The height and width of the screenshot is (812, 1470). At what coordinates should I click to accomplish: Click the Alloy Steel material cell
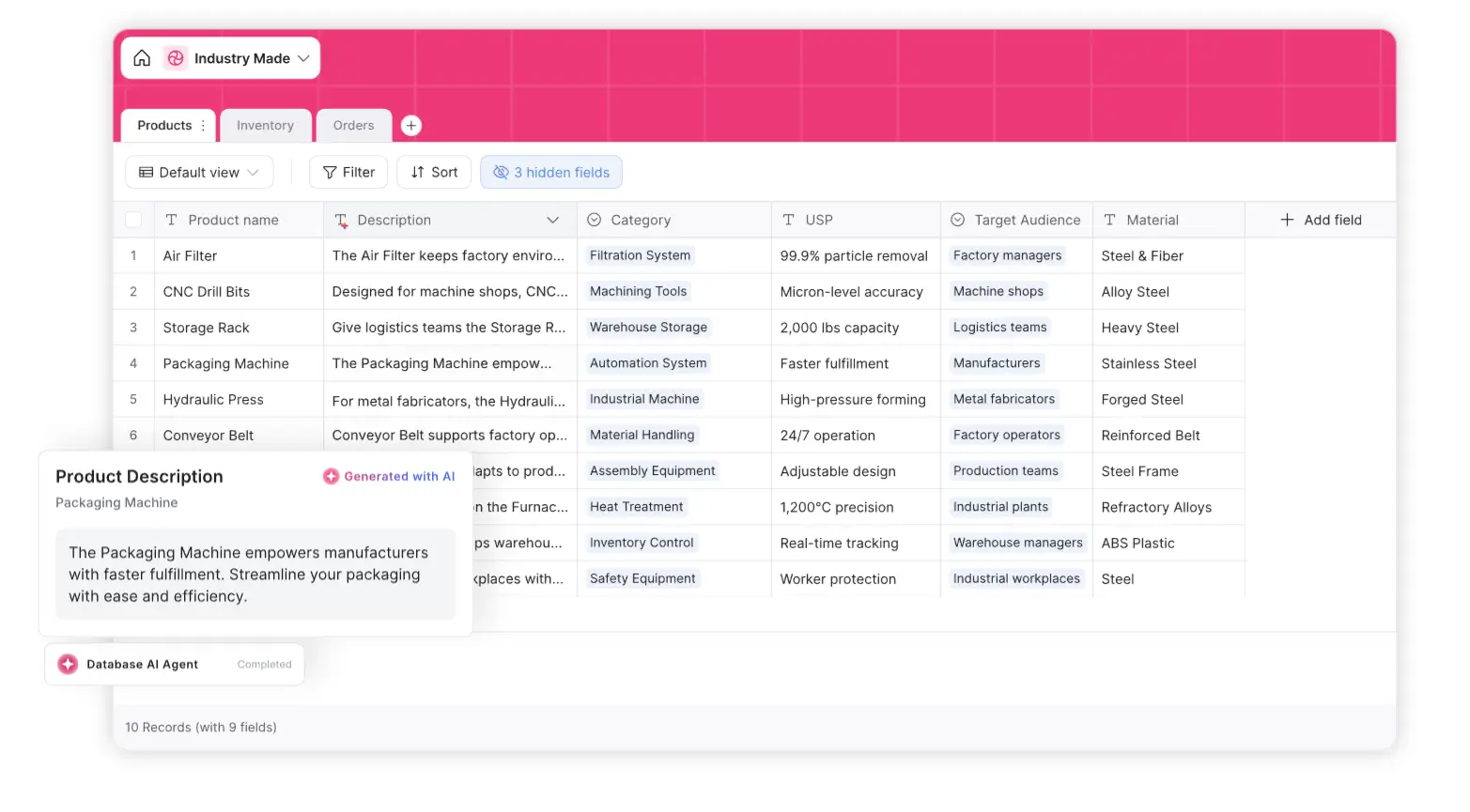[1169, 292]
